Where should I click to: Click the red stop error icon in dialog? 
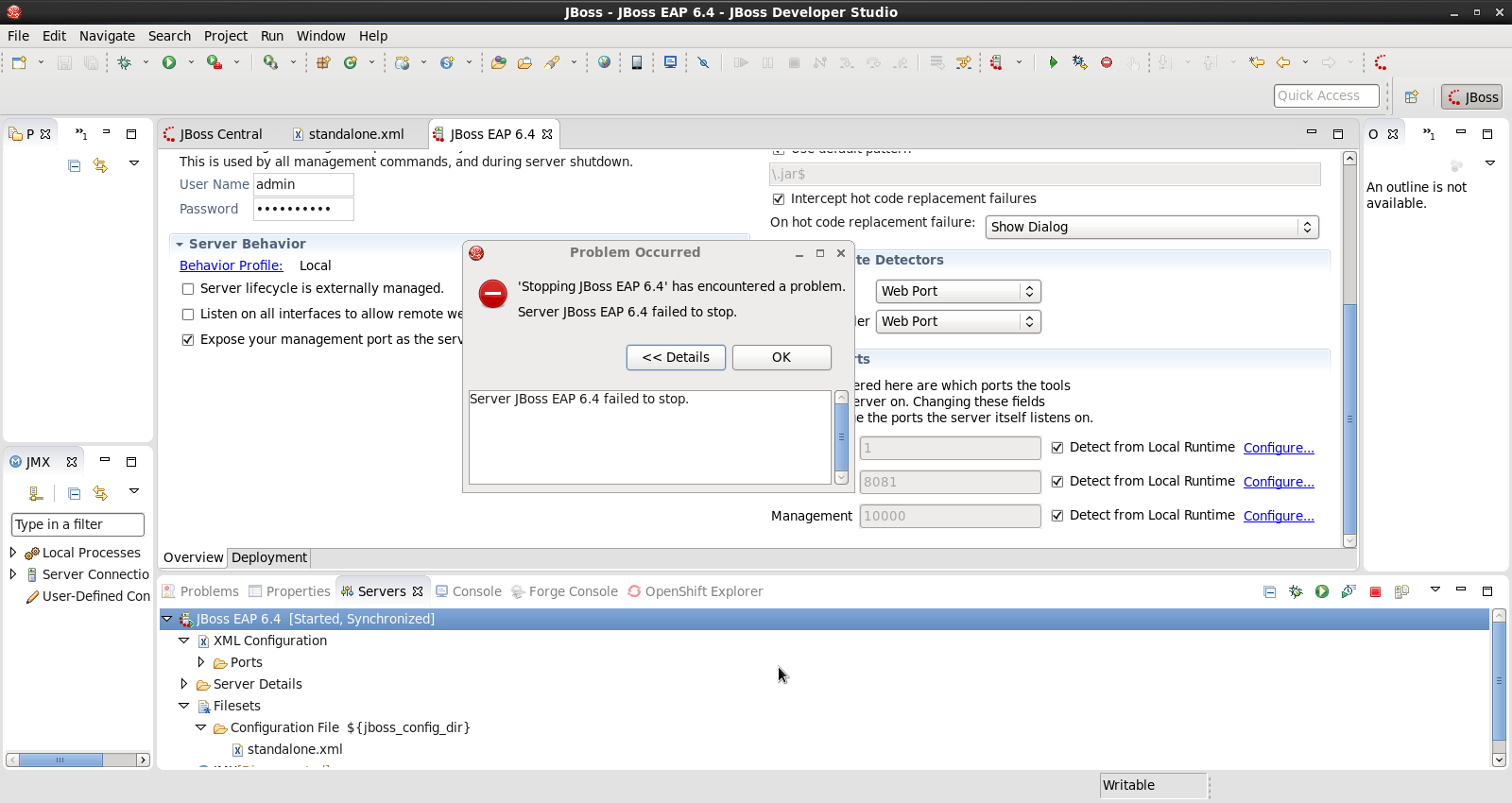pos(492,294)
